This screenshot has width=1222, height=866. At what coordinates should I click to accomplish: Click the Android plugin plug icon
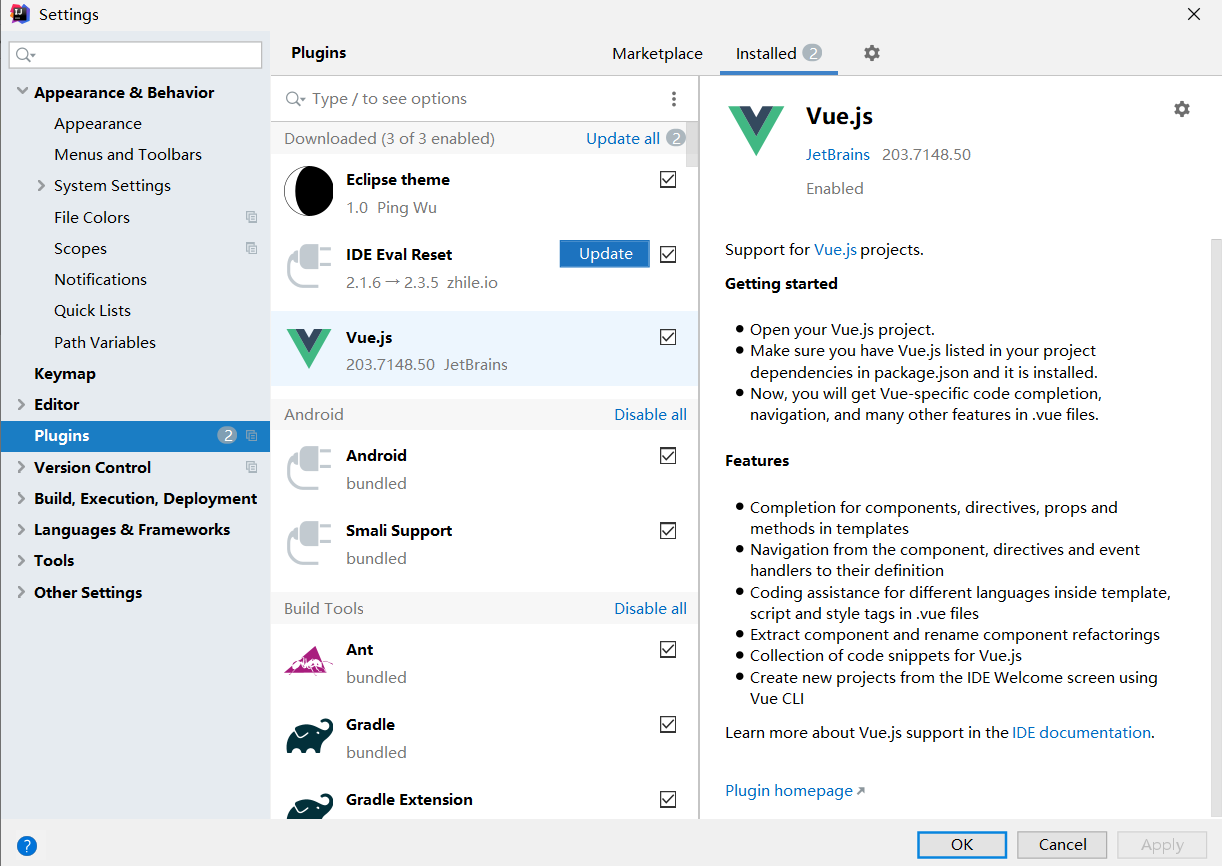pyautogui.click(x=308, y=467)
